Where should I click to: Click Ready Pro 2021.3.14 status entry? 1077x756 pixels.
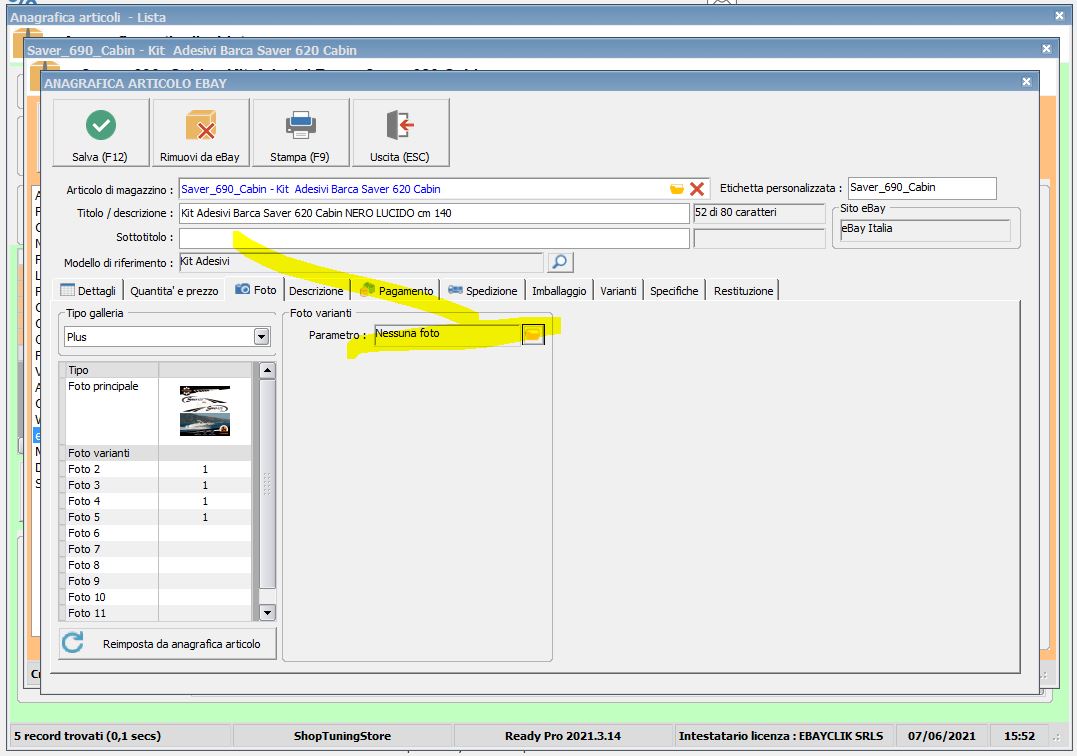click(x=563, y=735)
